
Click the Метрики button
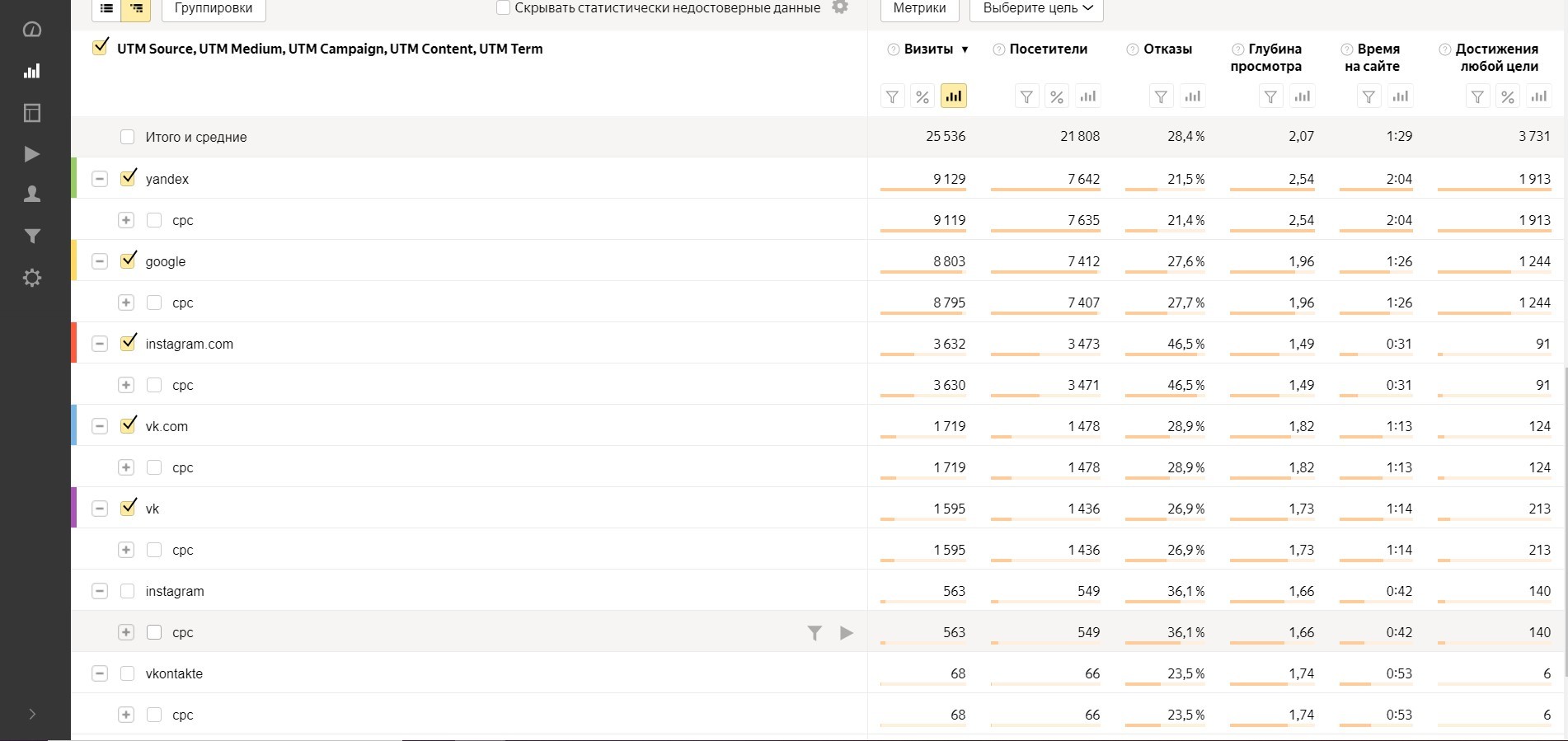(x=919, y=8)
